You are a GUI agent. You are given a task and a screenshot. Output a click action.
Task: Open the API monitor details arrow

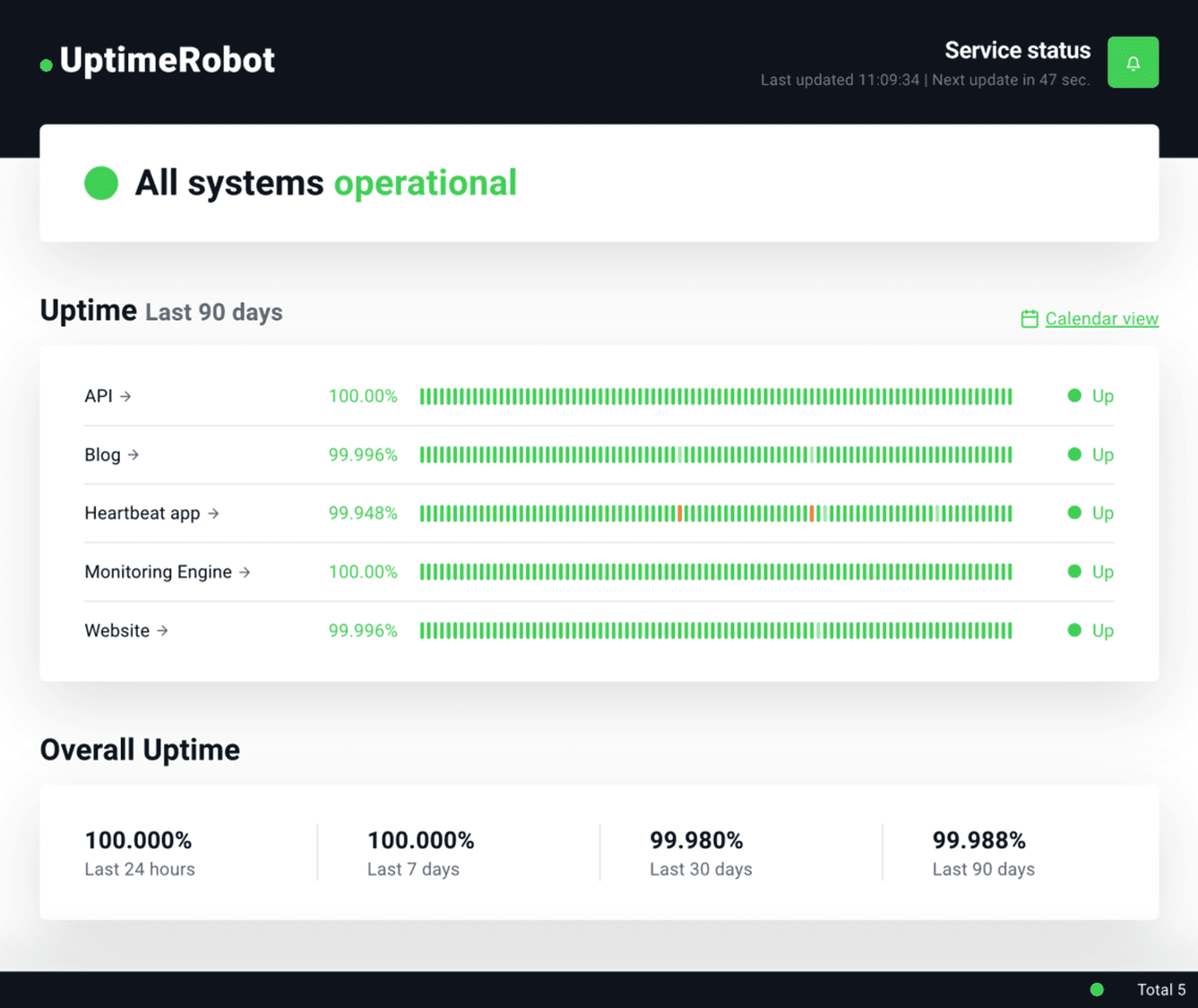(x=125, y=395)
